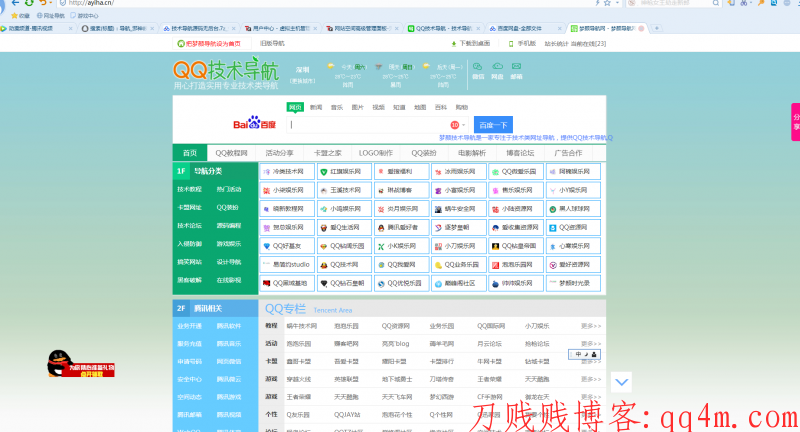Open the LOGO制作 navigation tab
The width and height of the screenshot is (800, 432).
(x=376, y=153)
